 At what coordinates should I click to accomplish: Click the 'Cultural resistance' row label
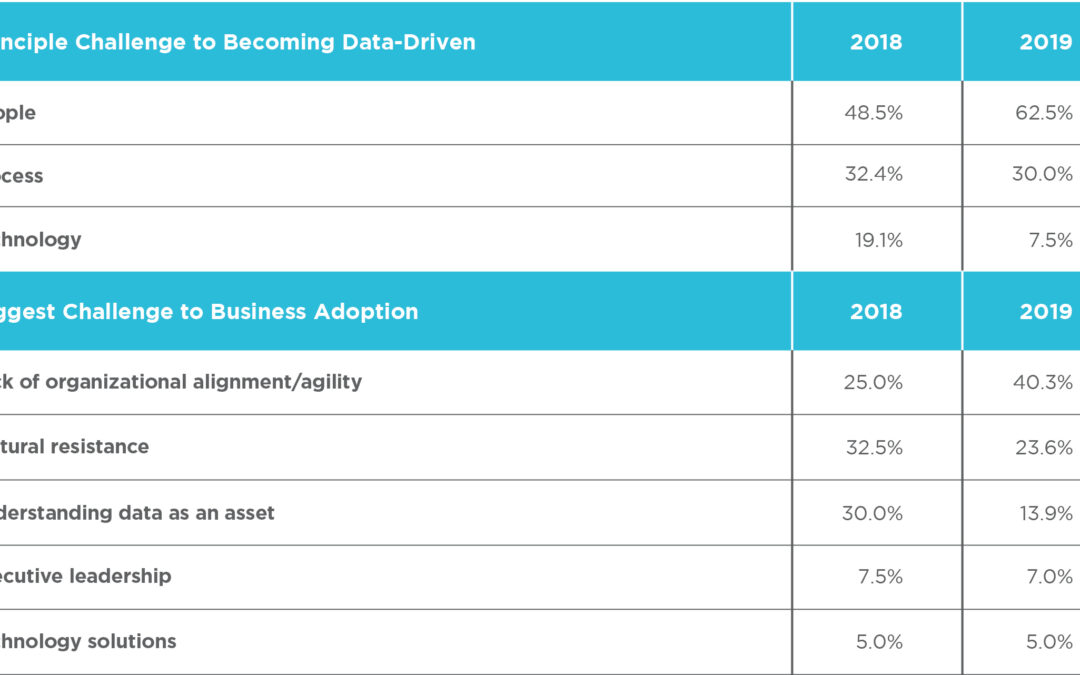tap(75, 446)
